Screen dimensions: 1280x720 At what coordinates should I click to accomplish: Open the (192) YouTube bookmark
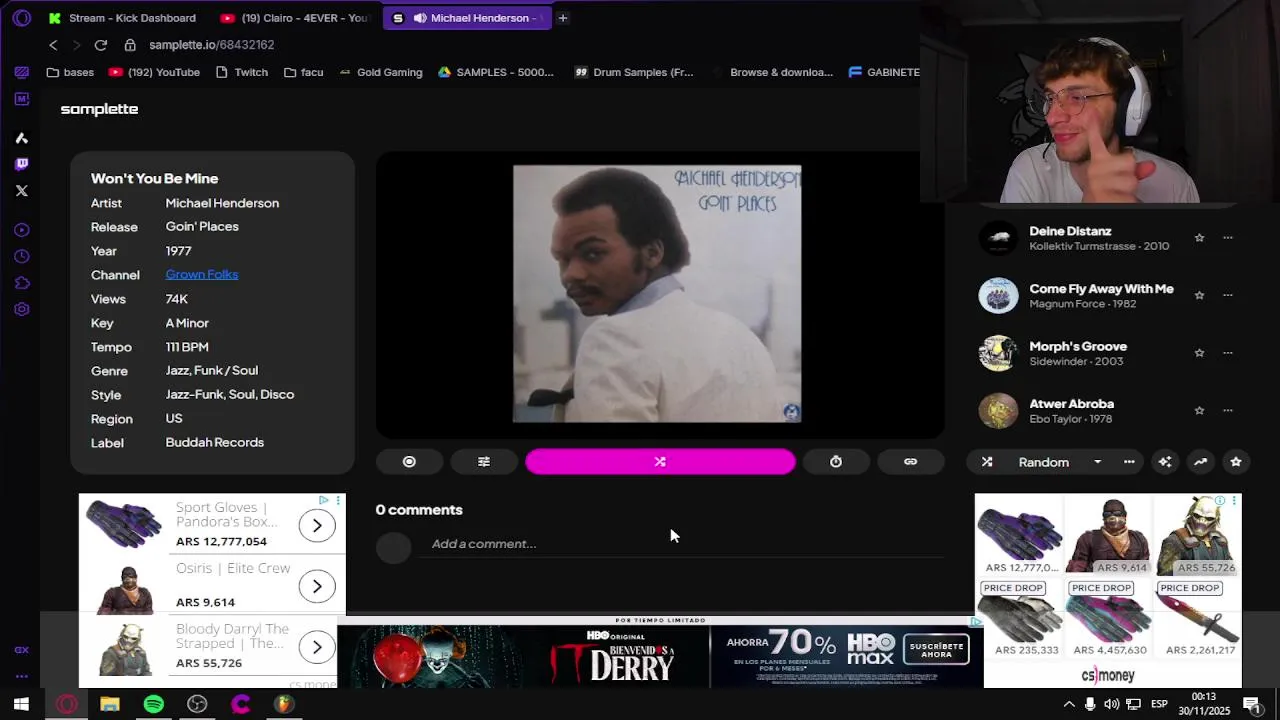154,72
